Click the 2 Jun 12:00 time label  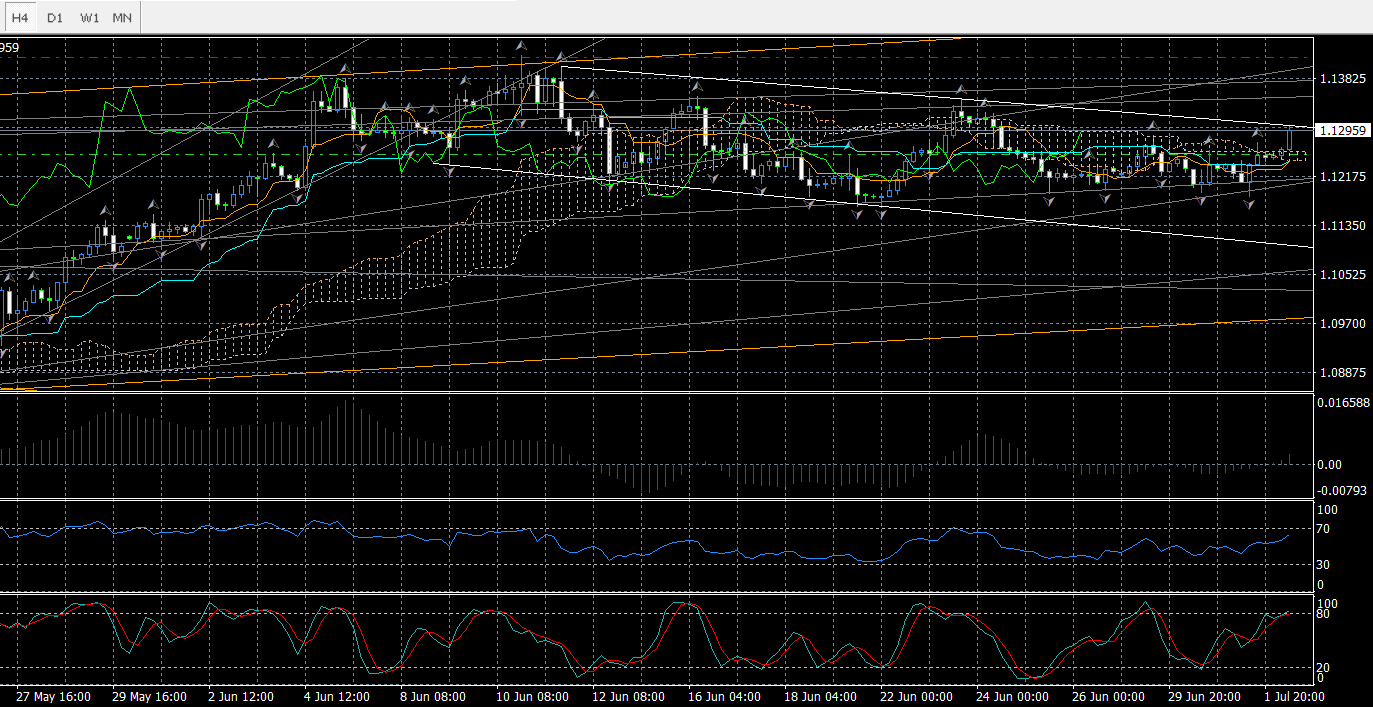point(241,696)
